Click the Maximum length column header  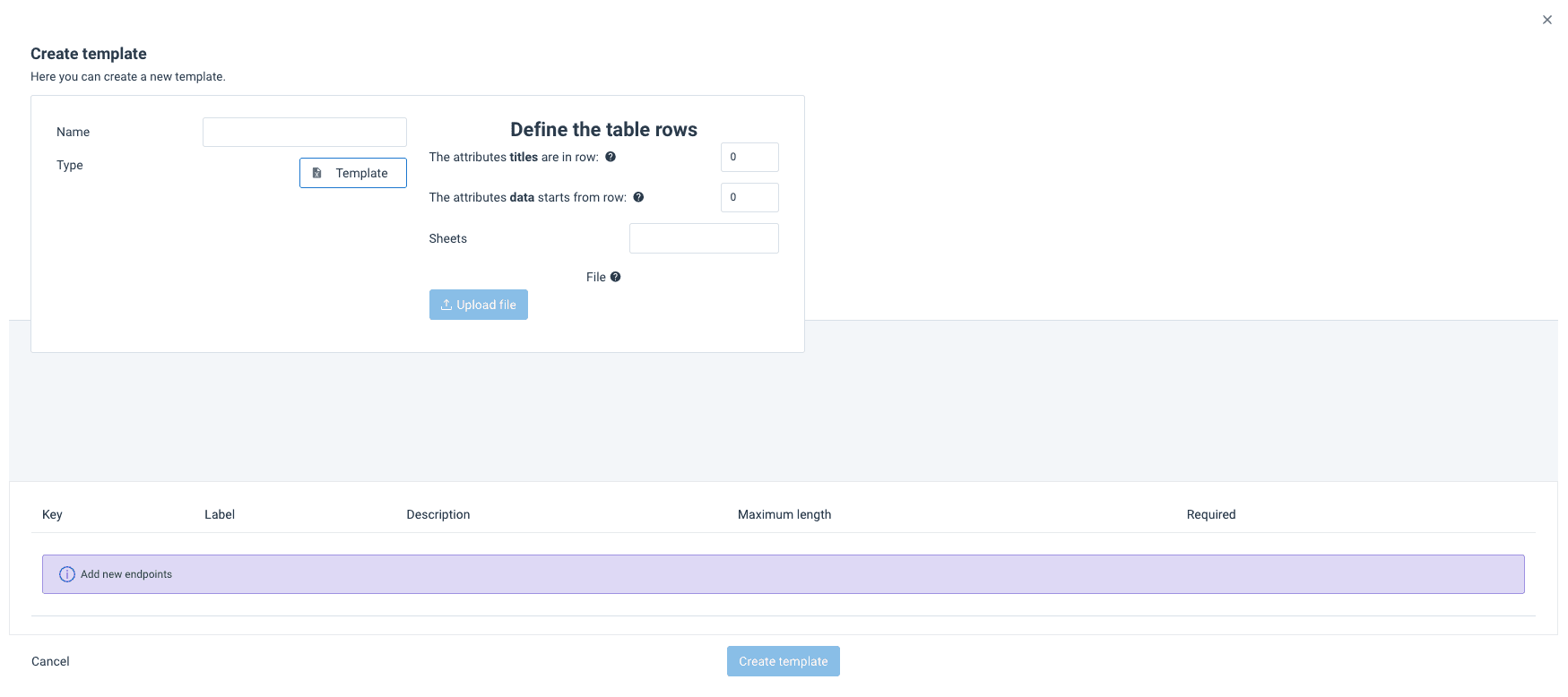784,514
